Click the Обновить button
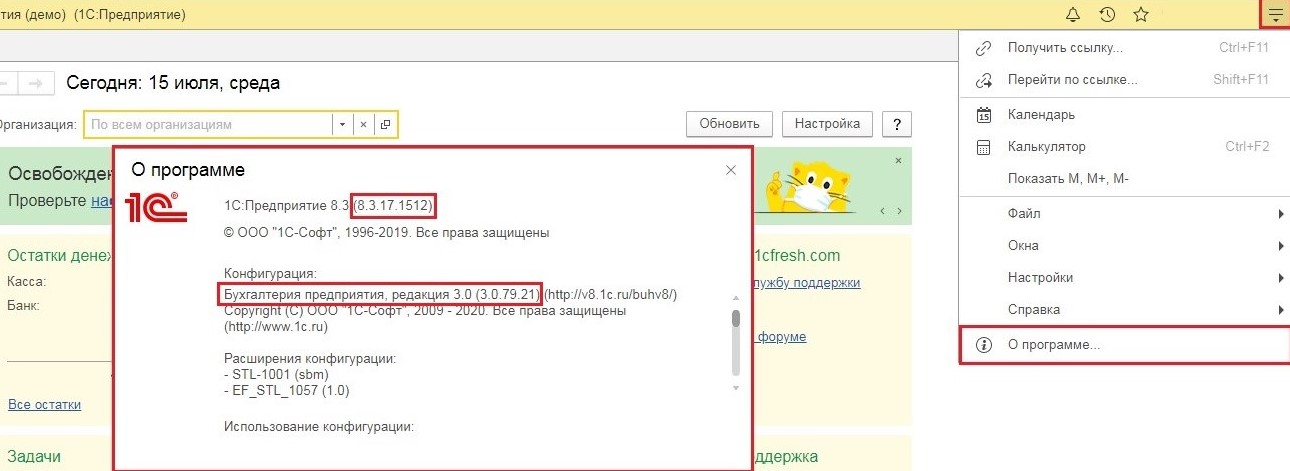 point(729,124)
